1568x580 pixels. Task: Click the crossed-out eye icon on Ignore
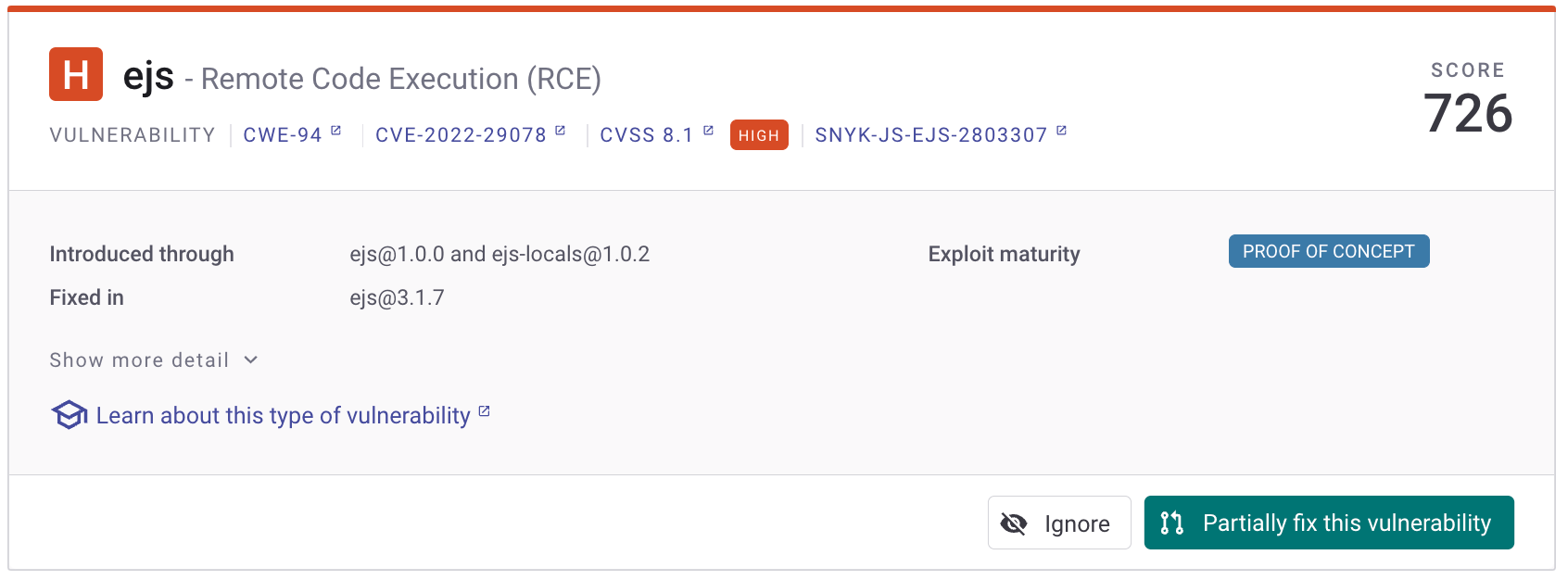pos(1014,523)
